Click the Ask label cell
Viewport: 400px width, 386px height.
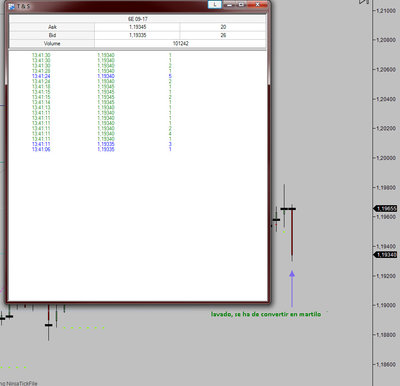[x=52, y=27]
